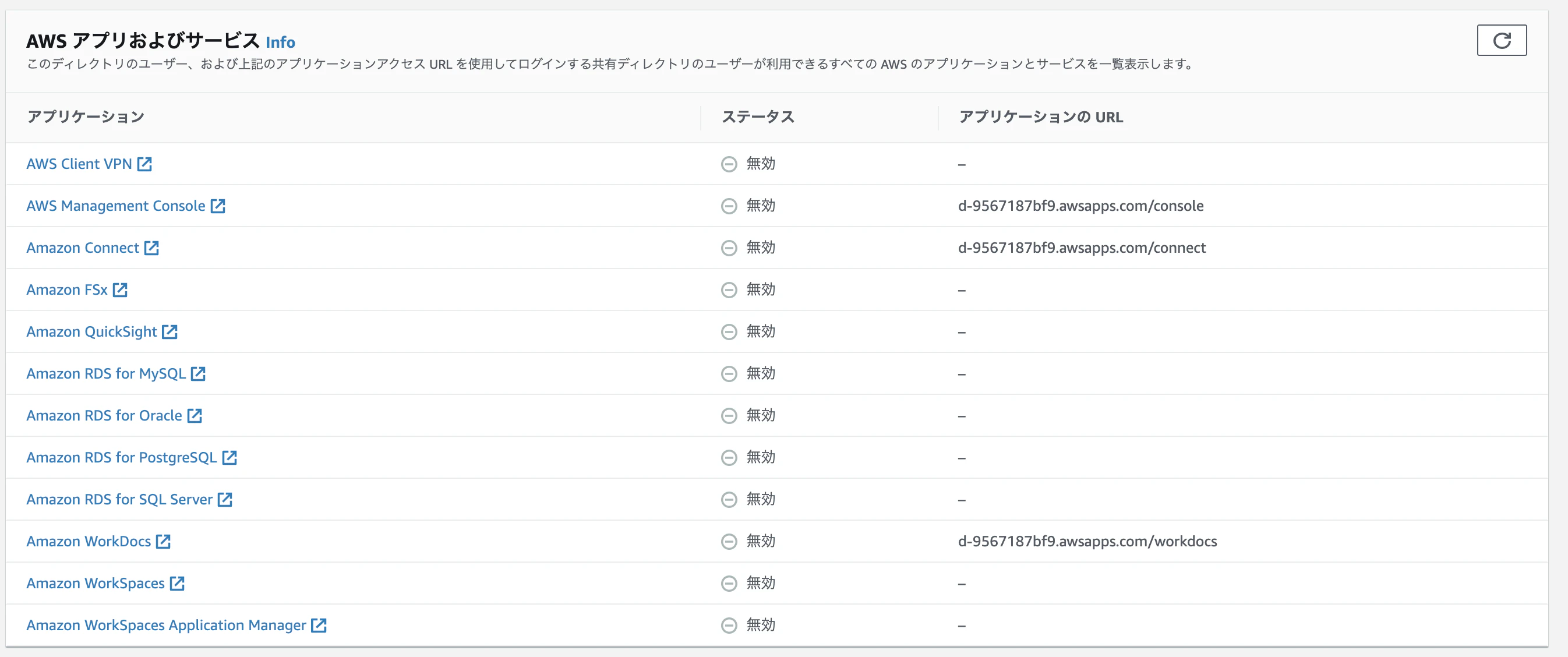This screenshot has height=657, width=1568.
Task: Click external-link icon next to AWS Client VPN
Action: [144, 164]
